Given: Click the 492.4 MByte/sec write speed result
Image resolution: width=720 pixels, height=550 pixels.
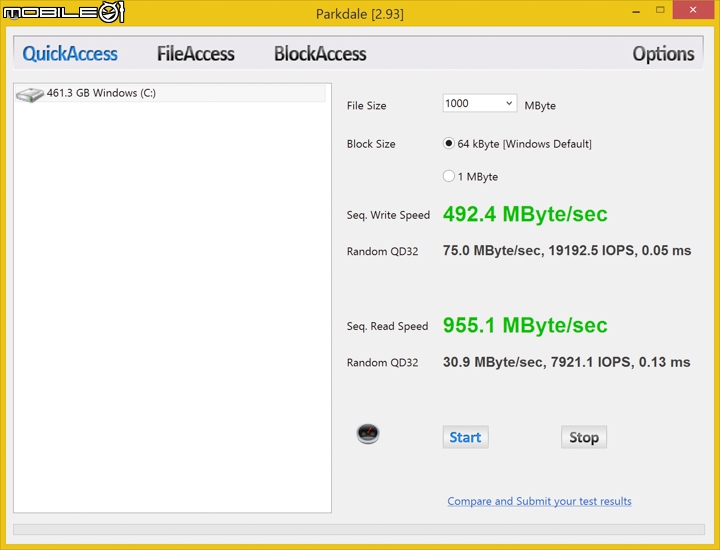Looking at the screenshot, I should [525, 214].
